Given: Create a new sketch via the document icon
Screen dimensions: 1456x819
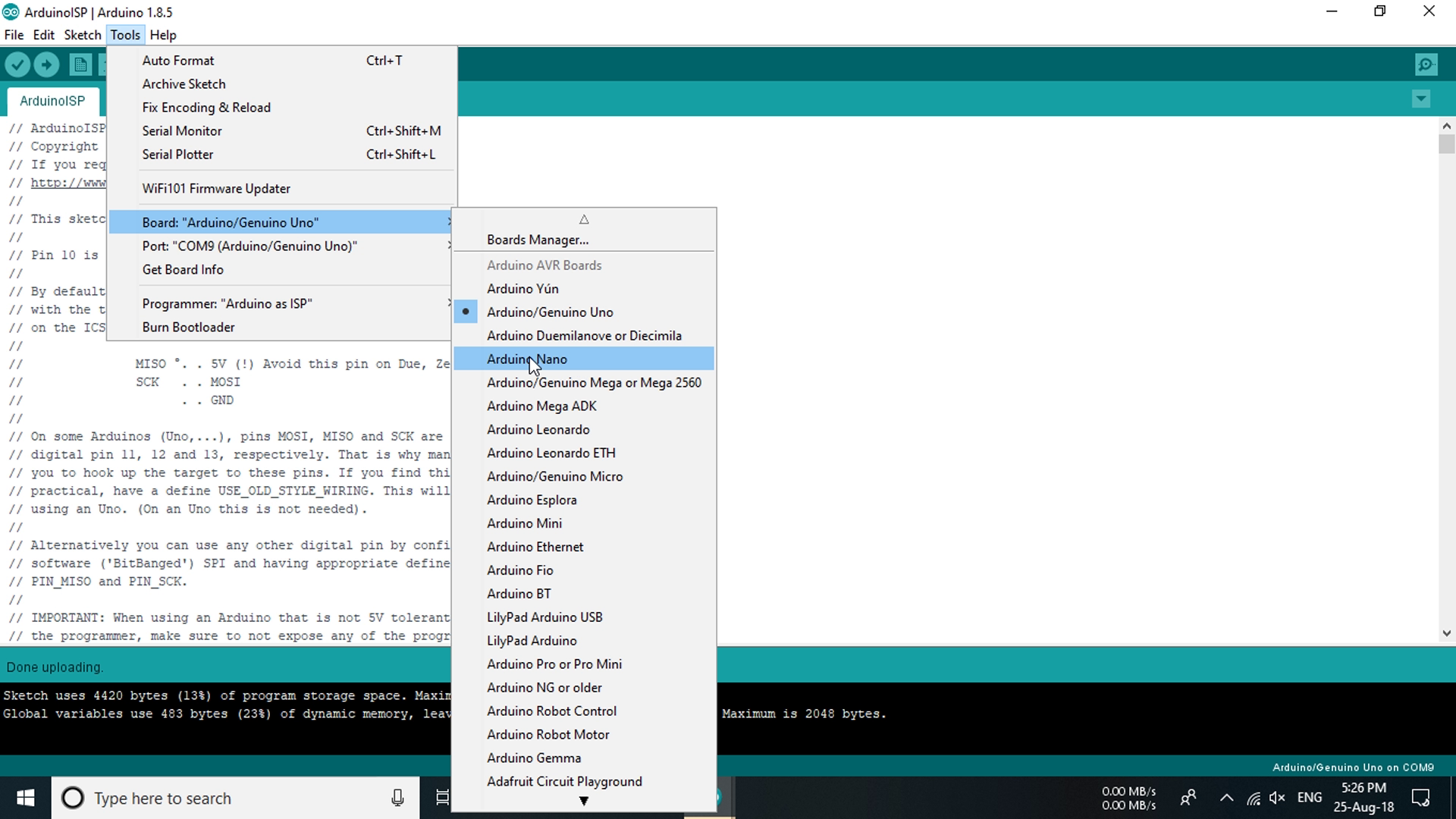Looking at the screenshot, I should click(x=80, y=64).
